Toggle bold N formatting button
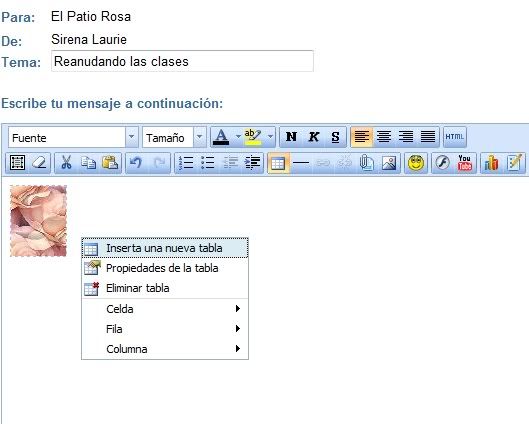This screenshot has height=424, width=529. coord(291,137)
